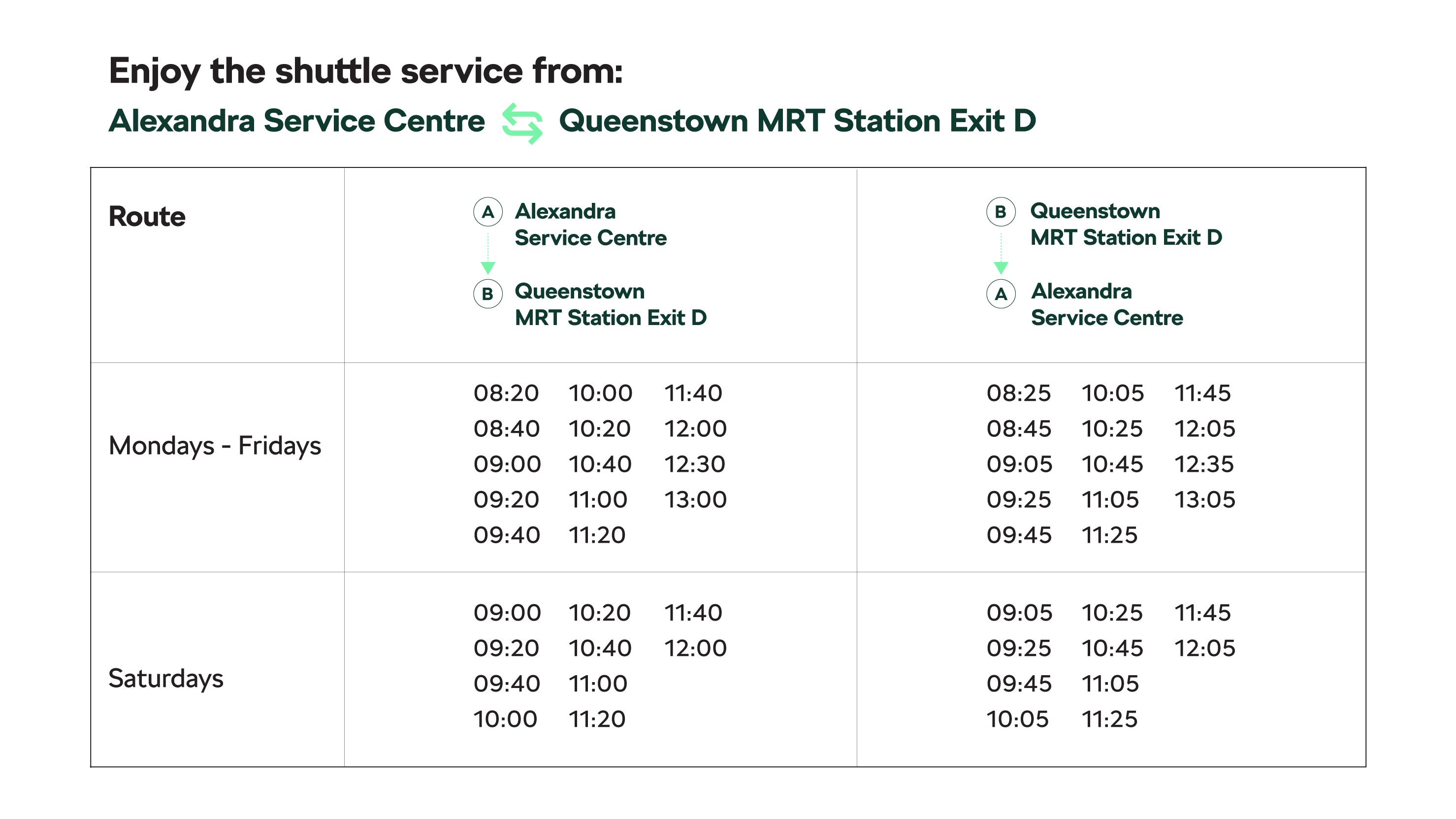The image size is (1456, 819).
Task: Select the Saturdays row label
Action: [x=165, y=678]
